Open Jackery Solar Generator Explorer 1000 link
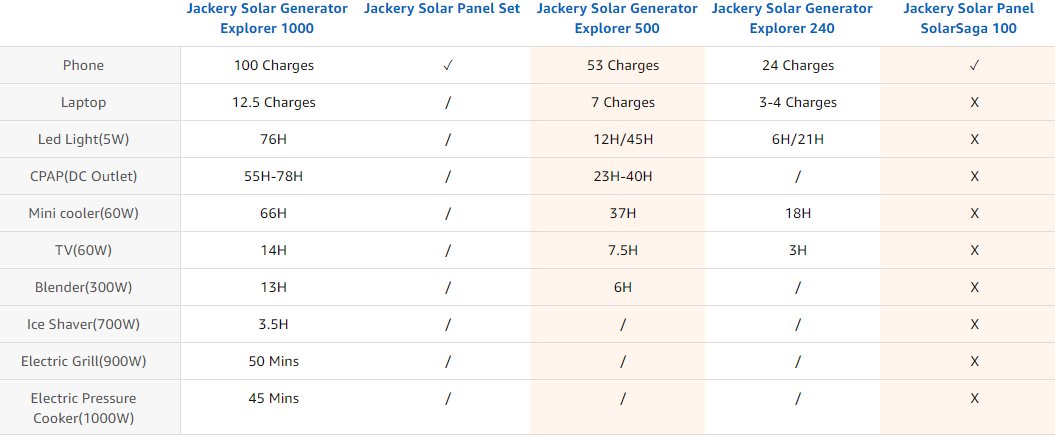The height and width of the screenshot is (444, 1055). (x=267, y=19)
